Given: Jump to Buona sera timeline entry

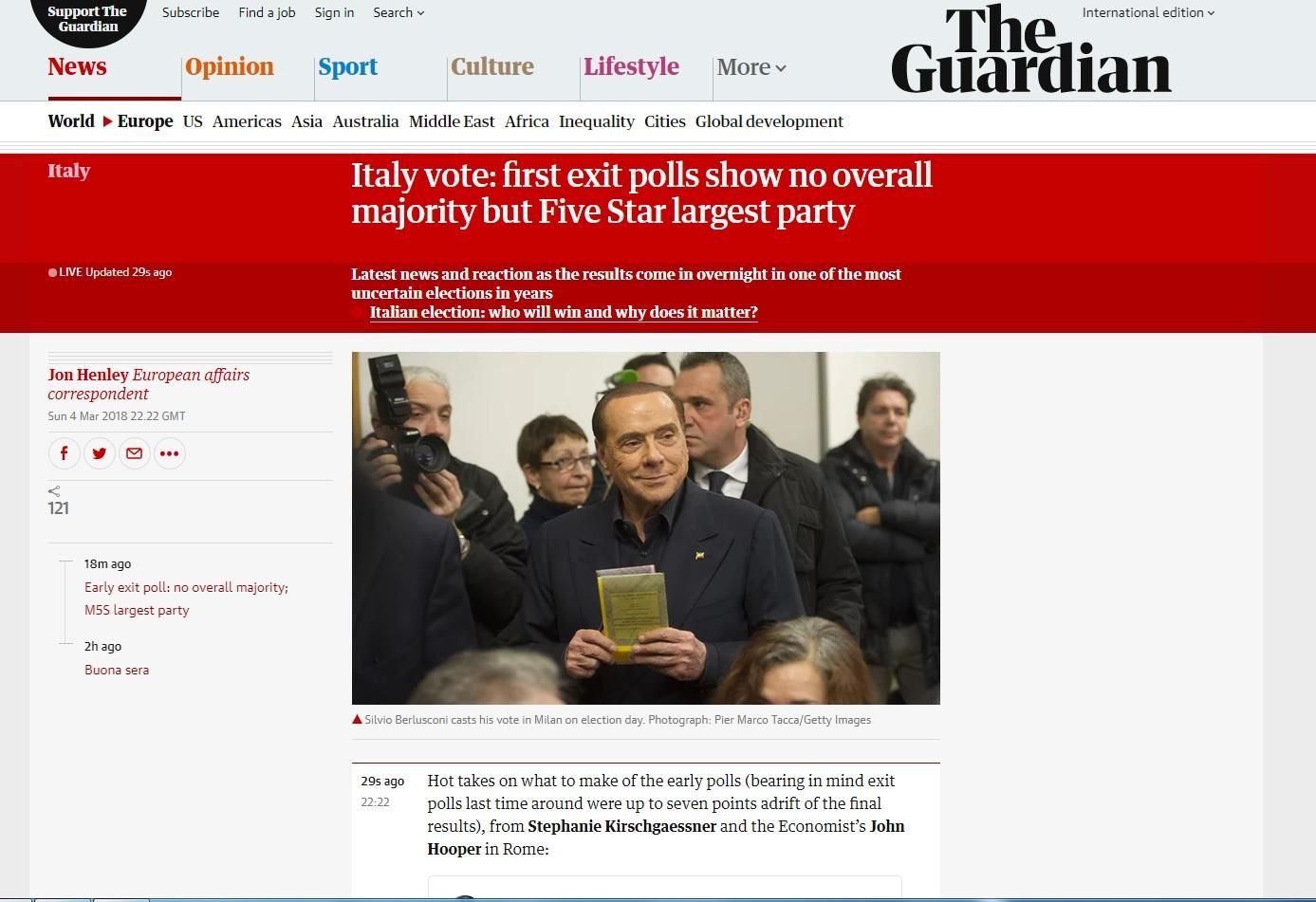Looking at the screenshot, I should [x=117, y=670].
